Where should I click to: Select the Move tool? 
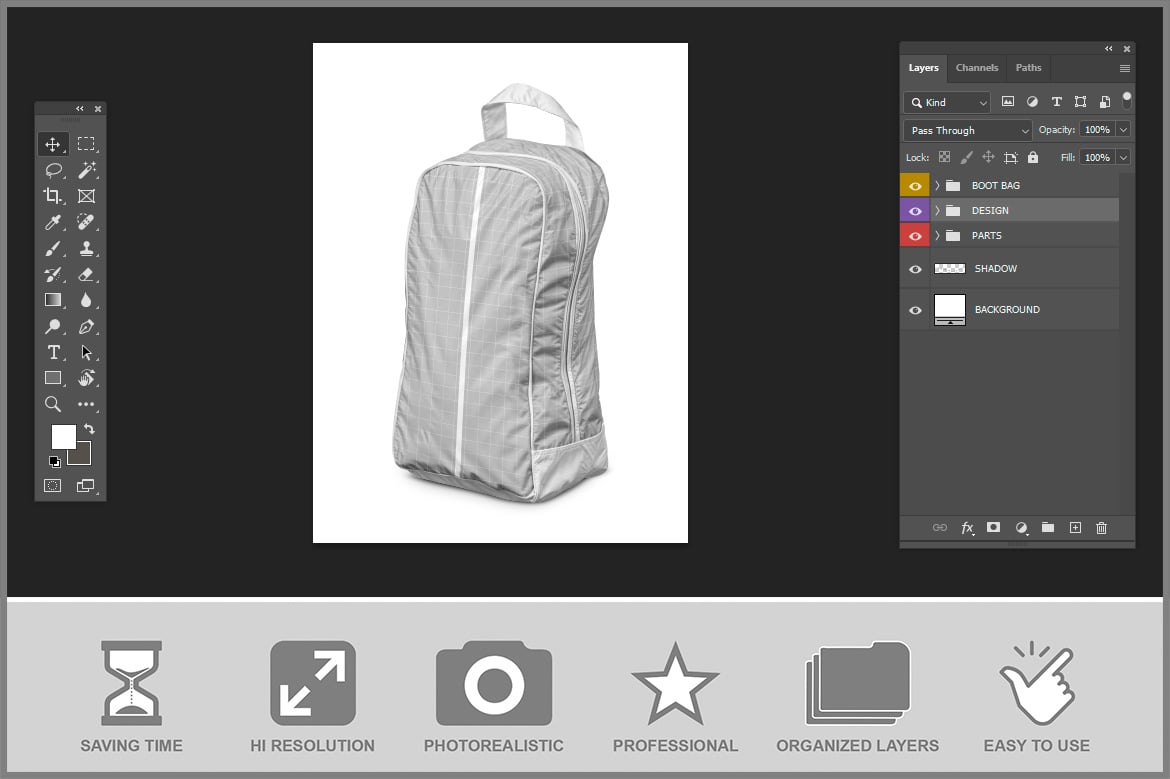click(x=52, y=144)
